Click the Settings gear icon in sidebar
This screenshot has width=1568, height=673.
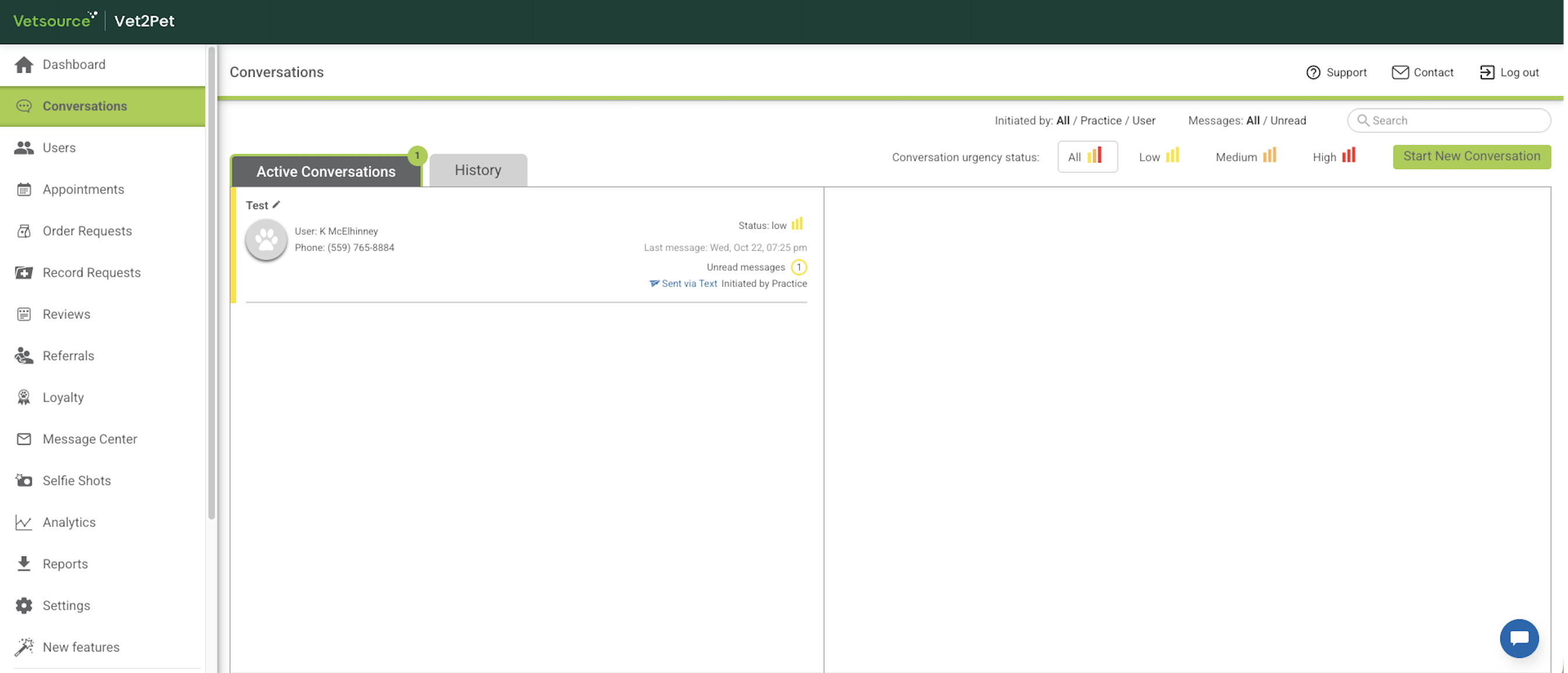point(24,605)
